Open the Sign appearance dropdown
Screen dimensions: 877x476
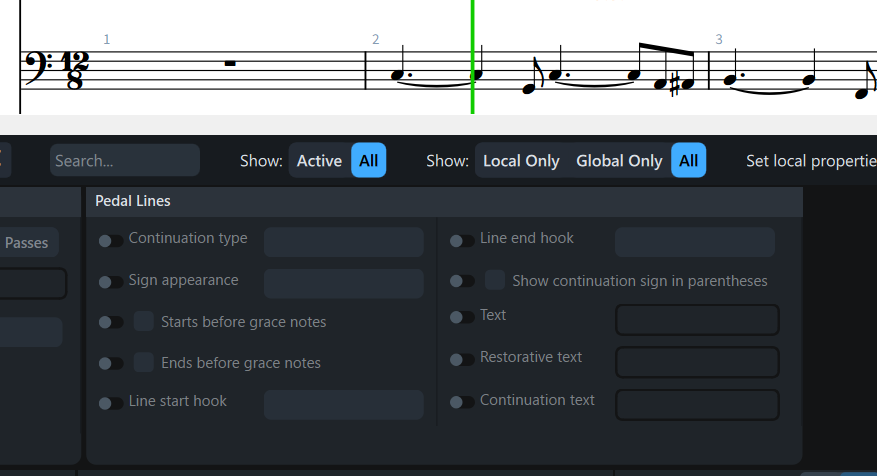point(343,283)
